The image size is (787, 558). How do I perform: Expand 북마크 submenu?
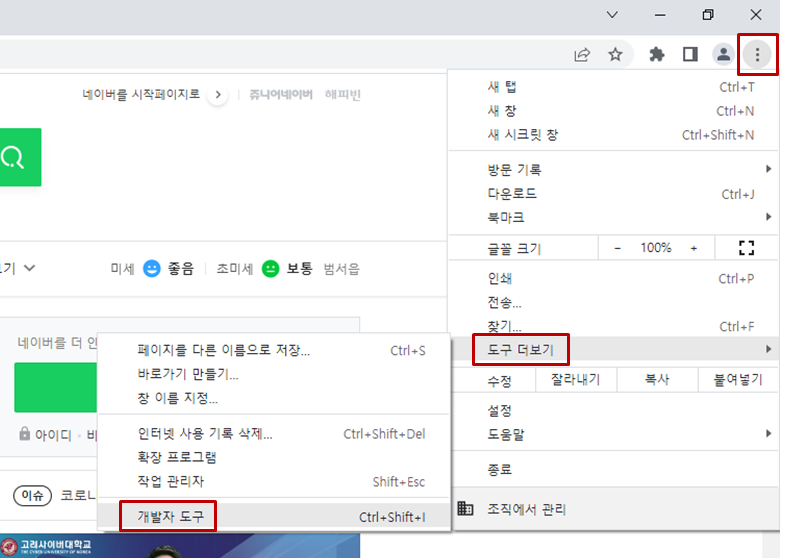[x=614, y=217]
